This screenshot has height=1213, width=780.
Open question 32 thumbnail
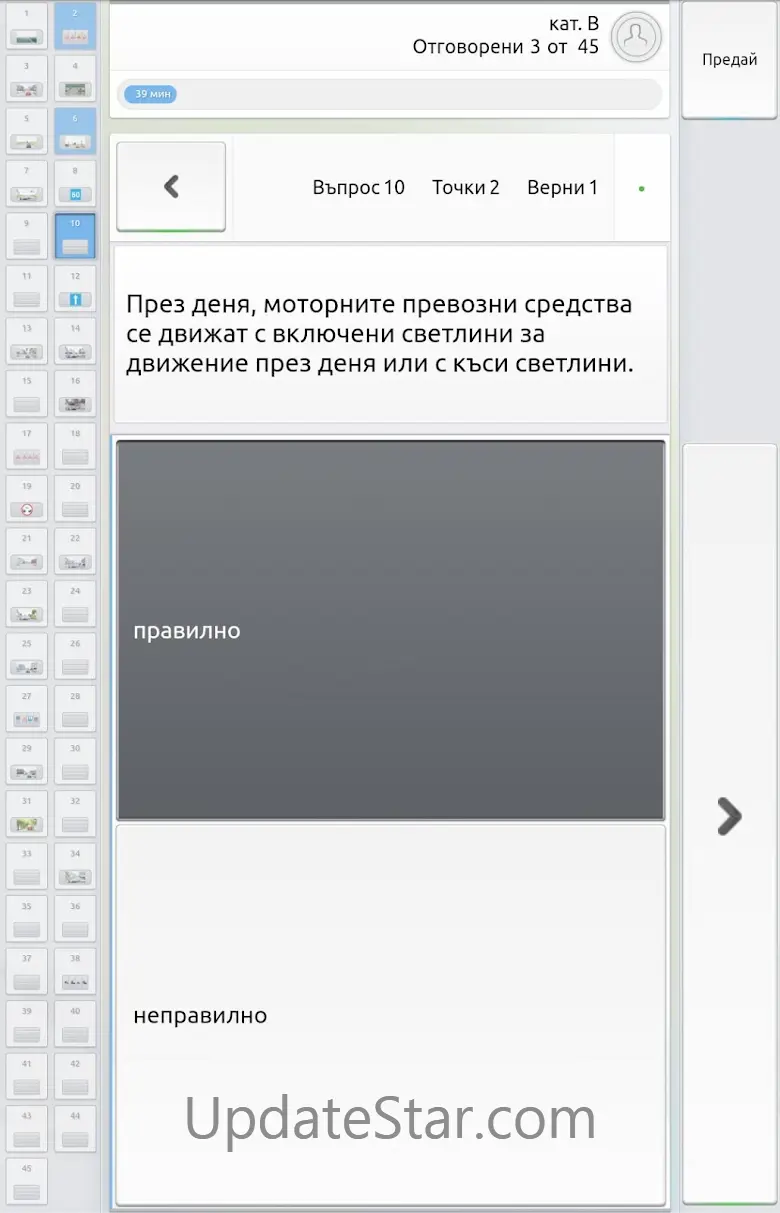pyautogui.click(x=75, y=813)
